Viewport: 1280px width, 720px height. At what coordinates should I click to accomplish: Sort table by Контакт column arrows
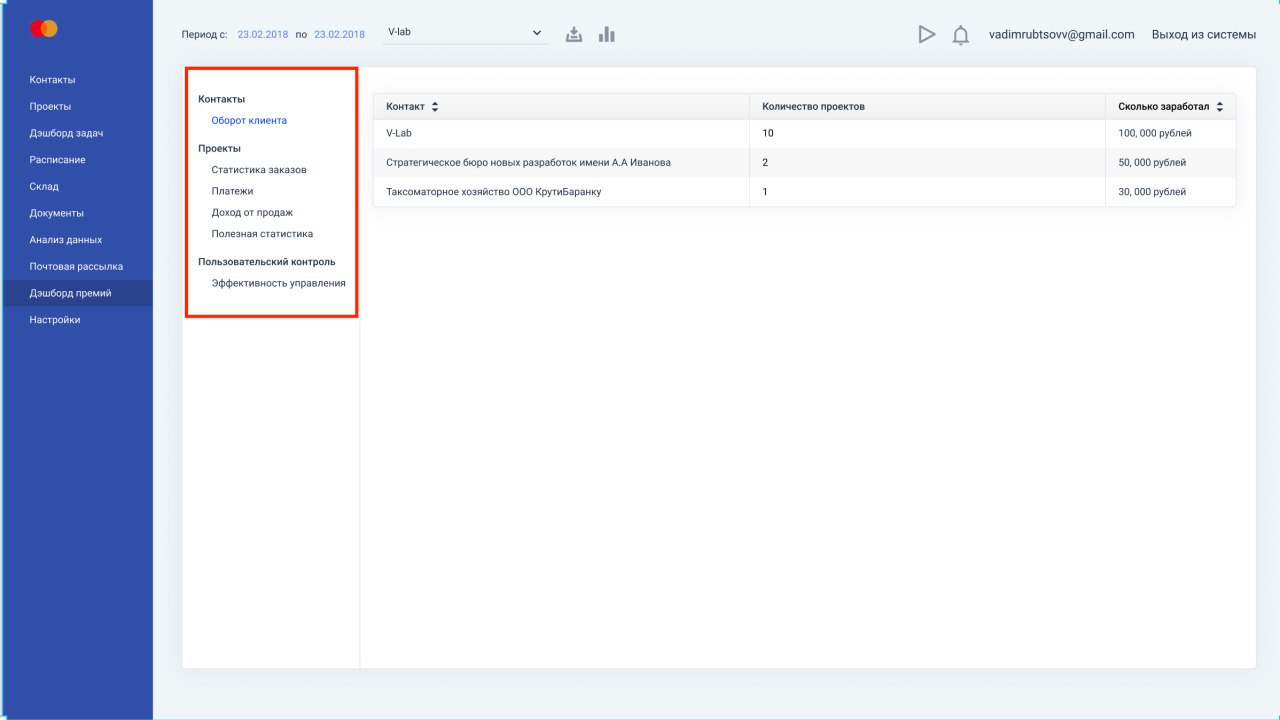435,106
